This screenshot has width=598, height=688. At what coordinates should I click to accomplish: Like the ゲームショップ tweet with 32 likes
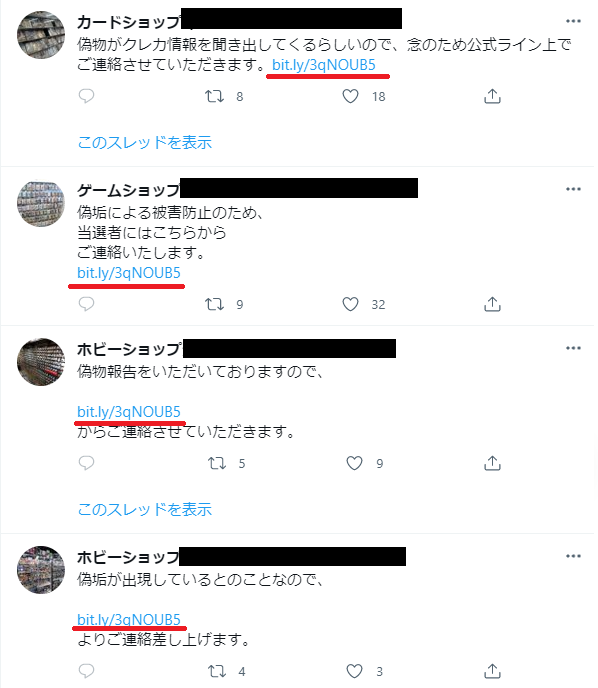point(350,304)
